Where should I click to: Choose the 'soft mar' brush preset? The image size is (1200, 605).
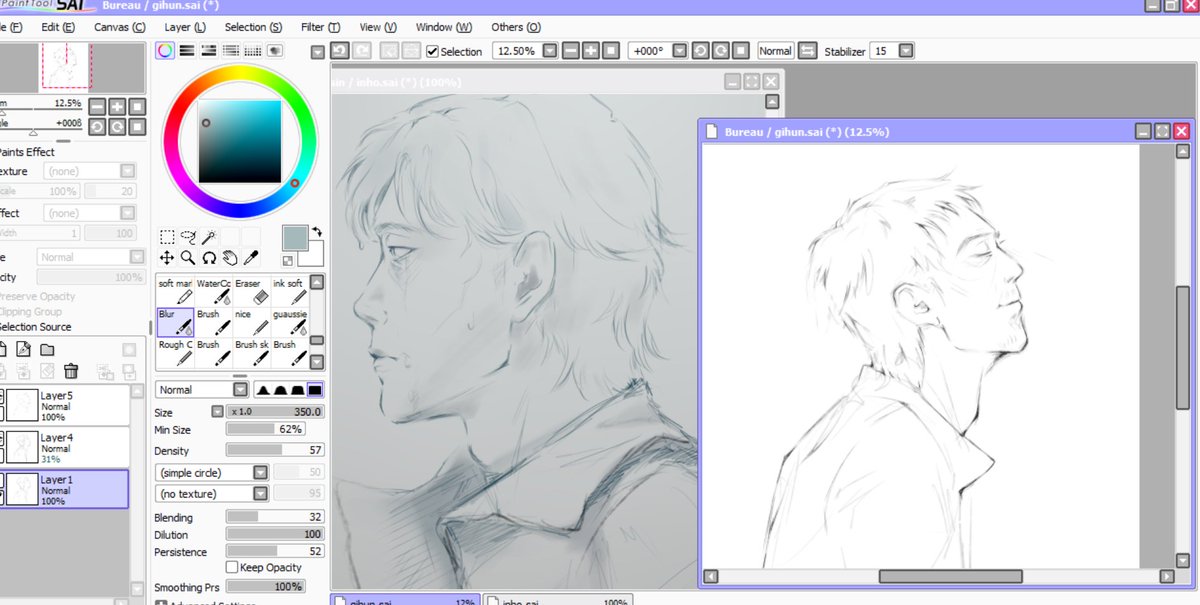click(x=175, y=291)
